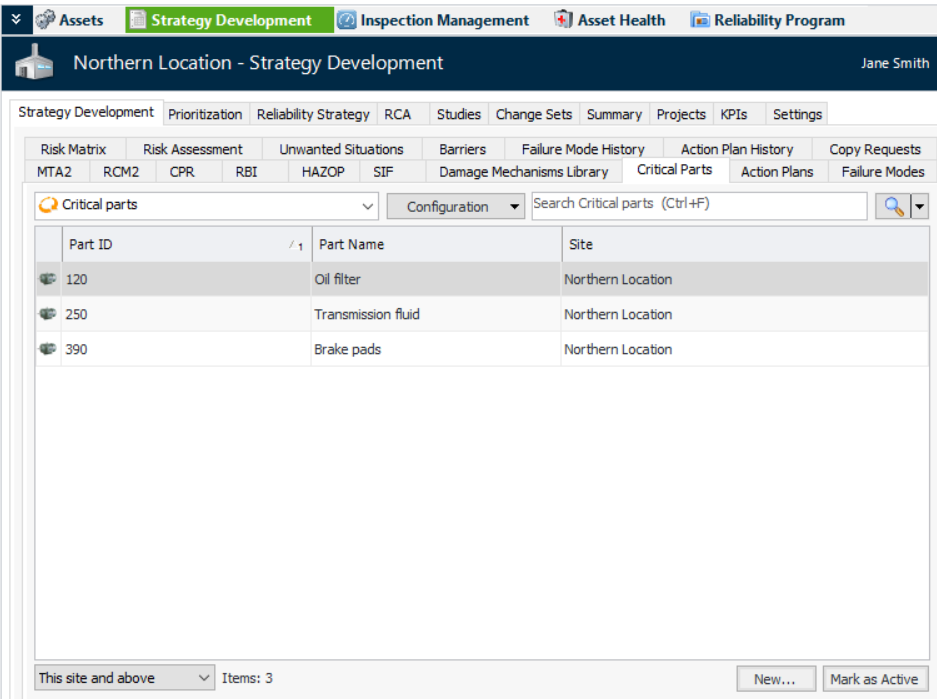This screenshot has height=699, width=937.
Task: Click the New... button
Action: (776, 679)
